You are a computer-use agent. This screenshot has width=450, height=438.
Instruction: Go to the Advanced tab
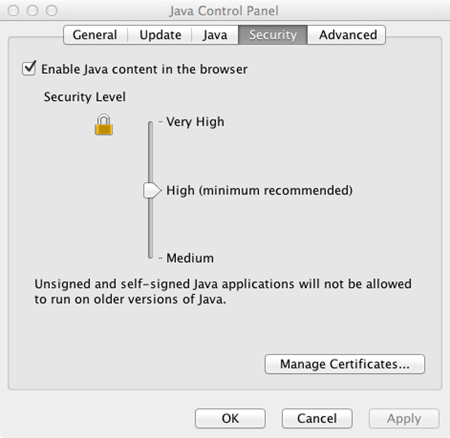pyautogui.click(x=348, y=35)
